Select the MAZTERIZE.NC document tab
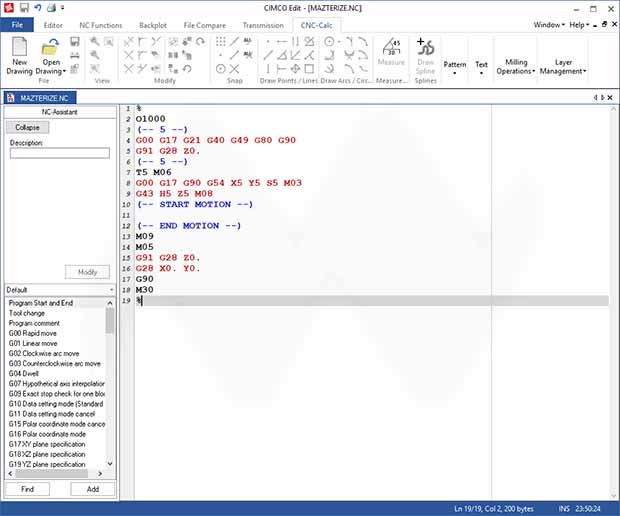The image size is (620, 516). [40, 98]
